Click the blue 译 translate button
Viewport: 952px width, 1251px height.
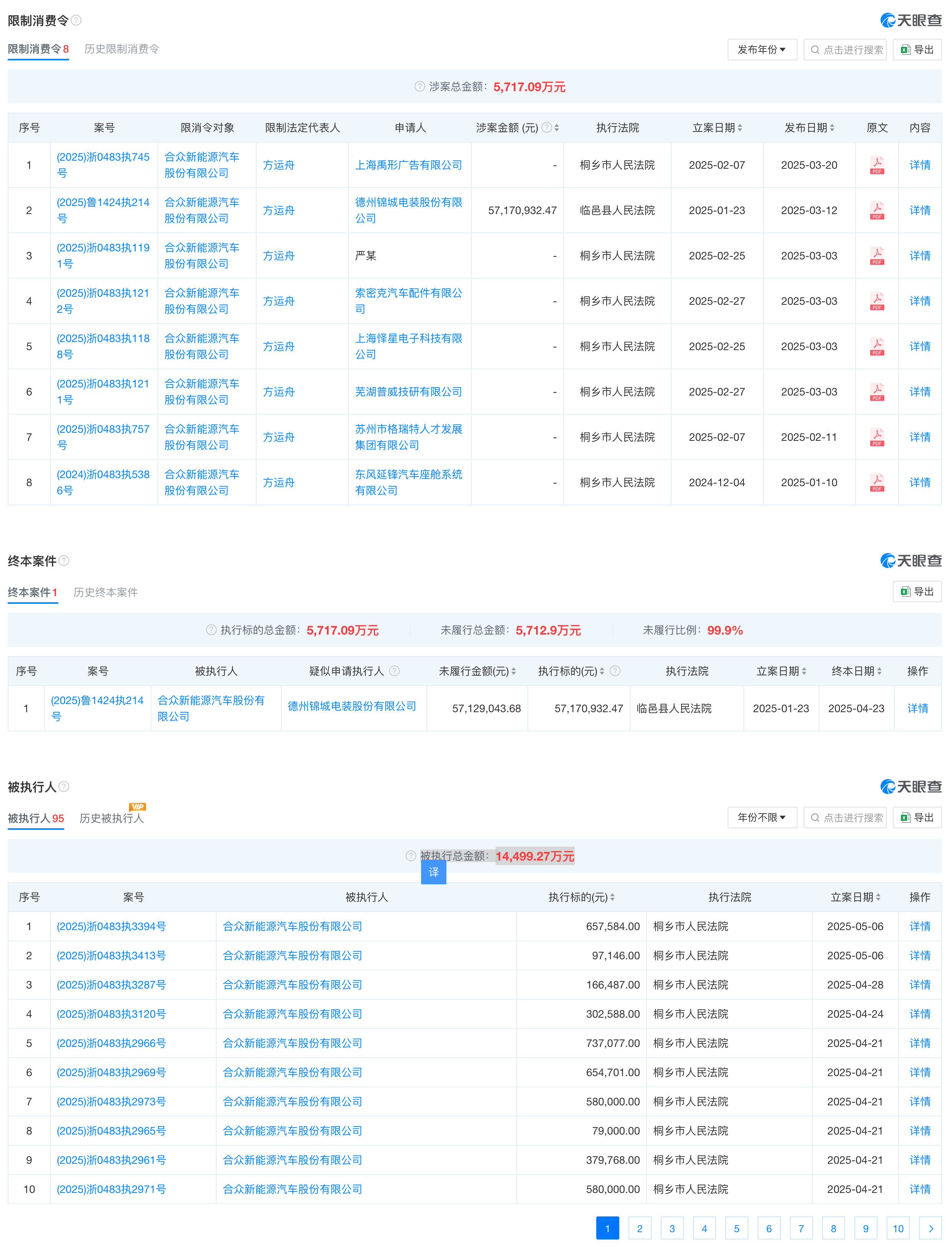point(433,872)
